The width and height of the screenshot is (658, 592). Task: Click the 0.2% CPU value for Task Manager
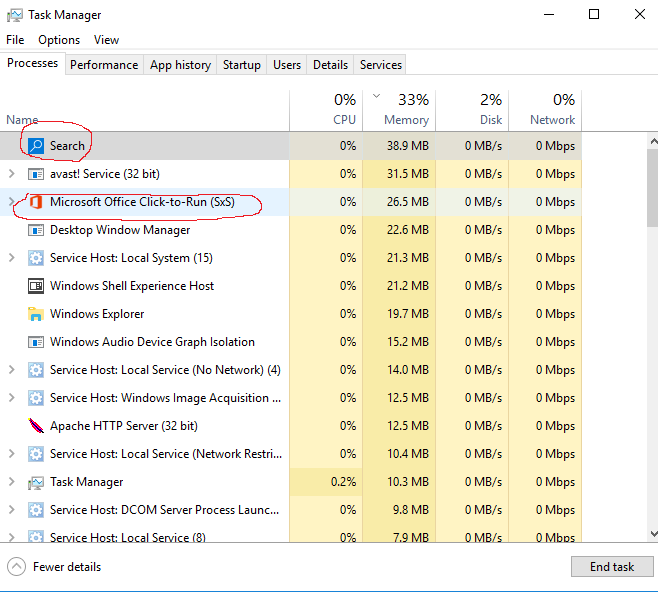(343, 482)
